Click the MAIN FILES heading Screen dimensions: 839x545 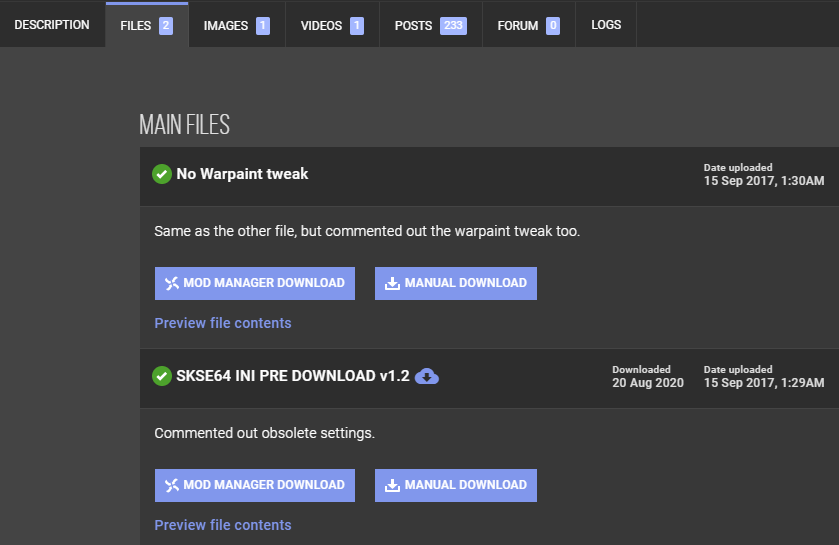[184, 125]
